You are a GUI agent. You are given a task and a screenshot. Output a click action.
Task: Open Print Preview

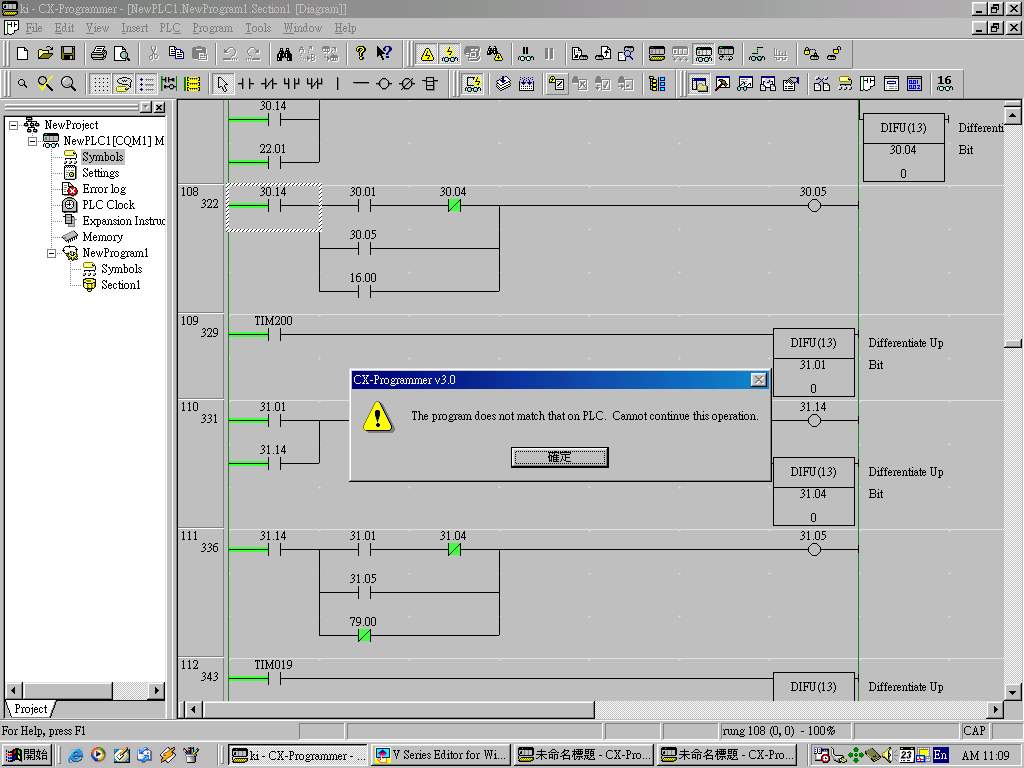(121, 54)
